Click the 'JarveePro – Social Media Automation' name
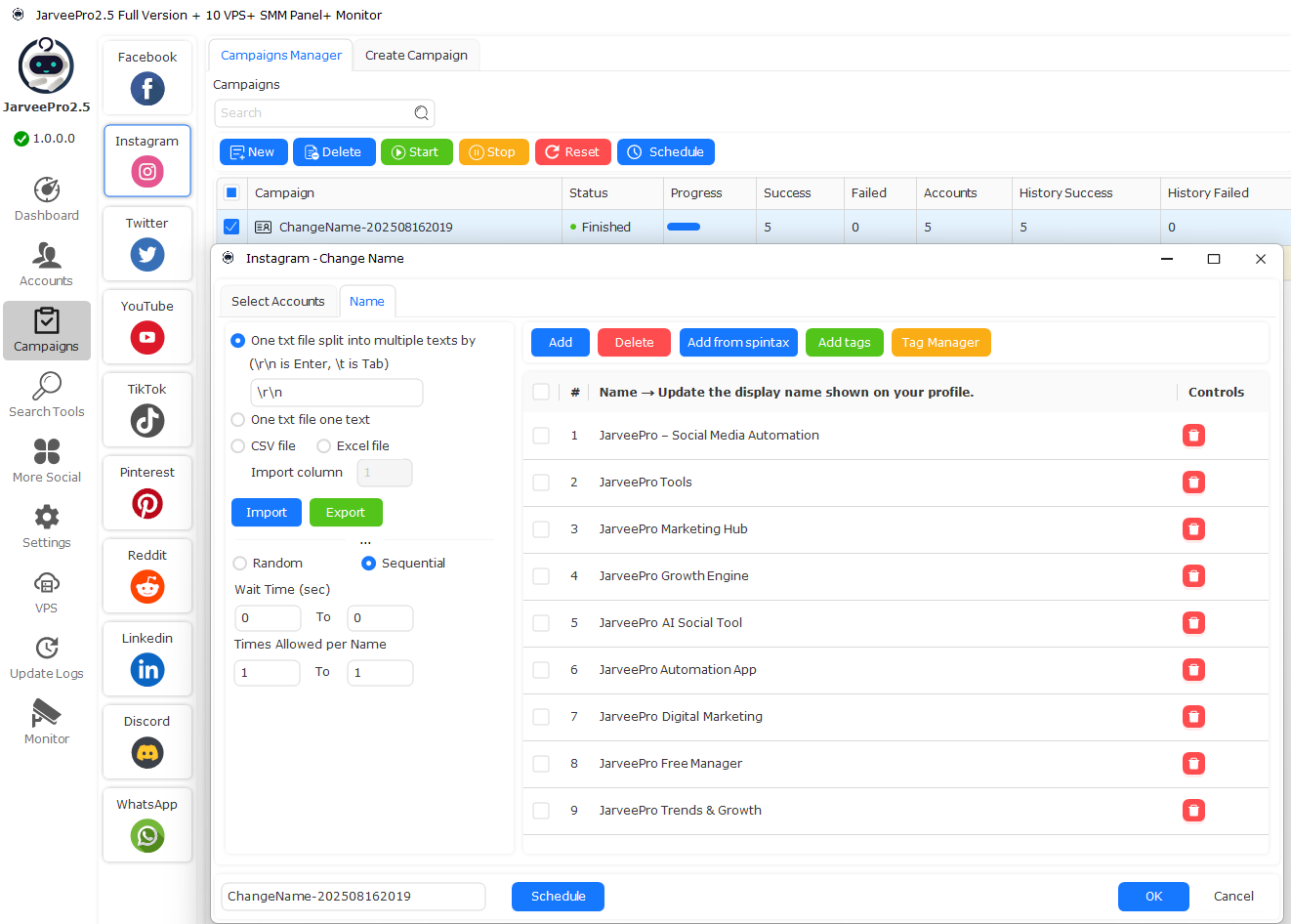The height and width of the screenshot is (924, 1291). click(x=709, y=436)
